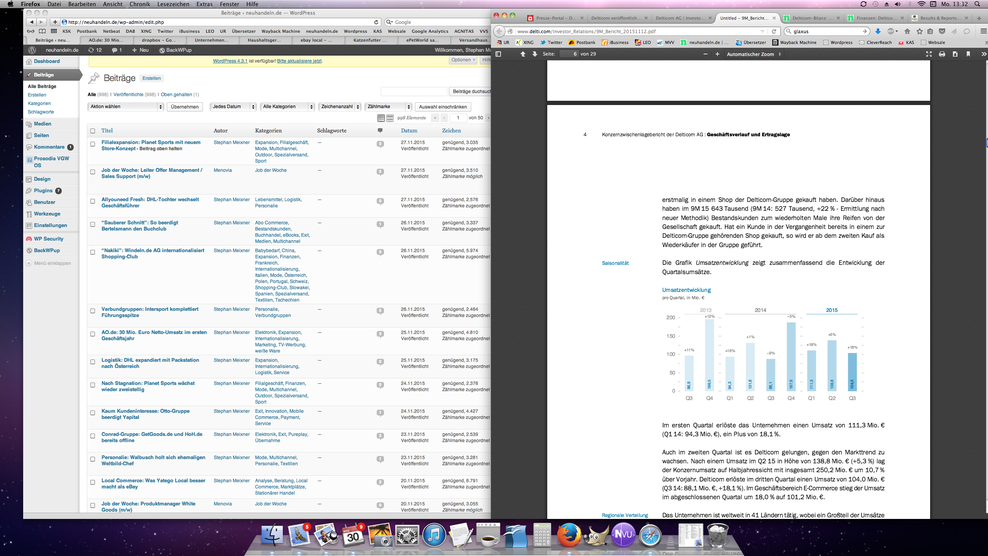Screen dimensions: 988x556
Task: Open GIMP from the dock
Action: (595, 535)
